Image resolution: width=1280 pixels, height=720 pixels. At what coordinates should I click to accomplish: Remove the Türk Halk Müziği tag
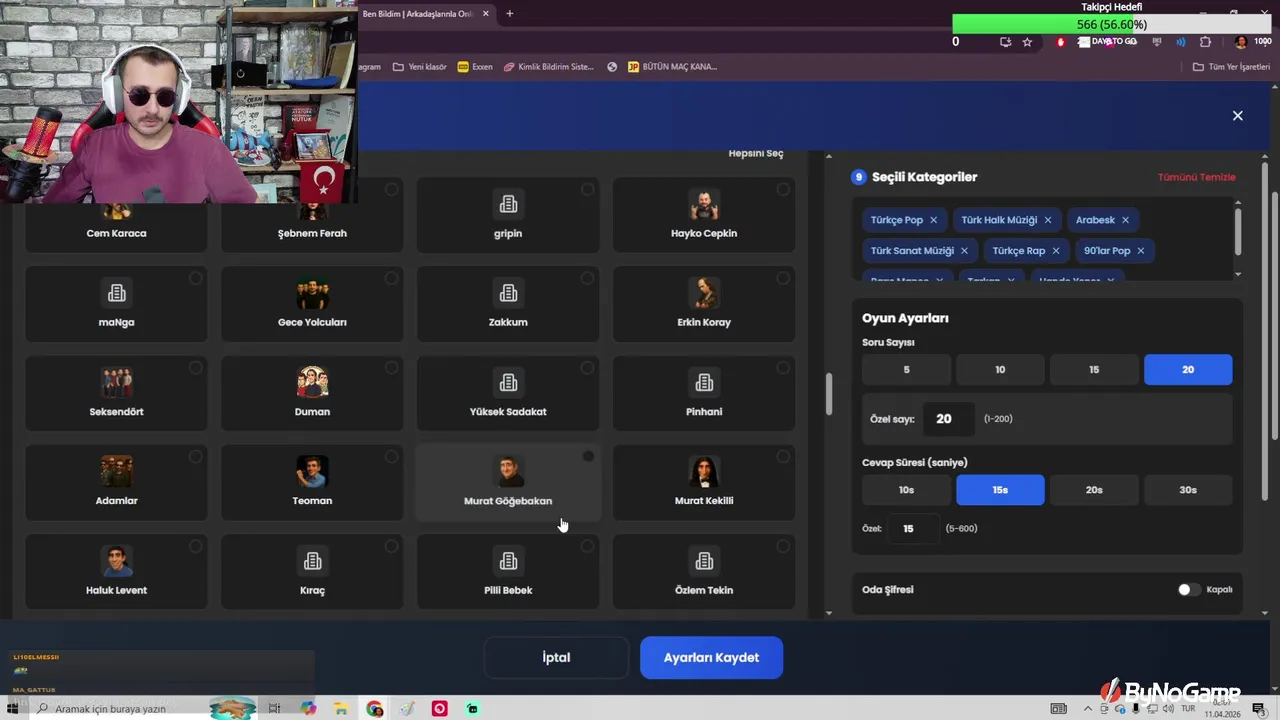point(1048,220)
